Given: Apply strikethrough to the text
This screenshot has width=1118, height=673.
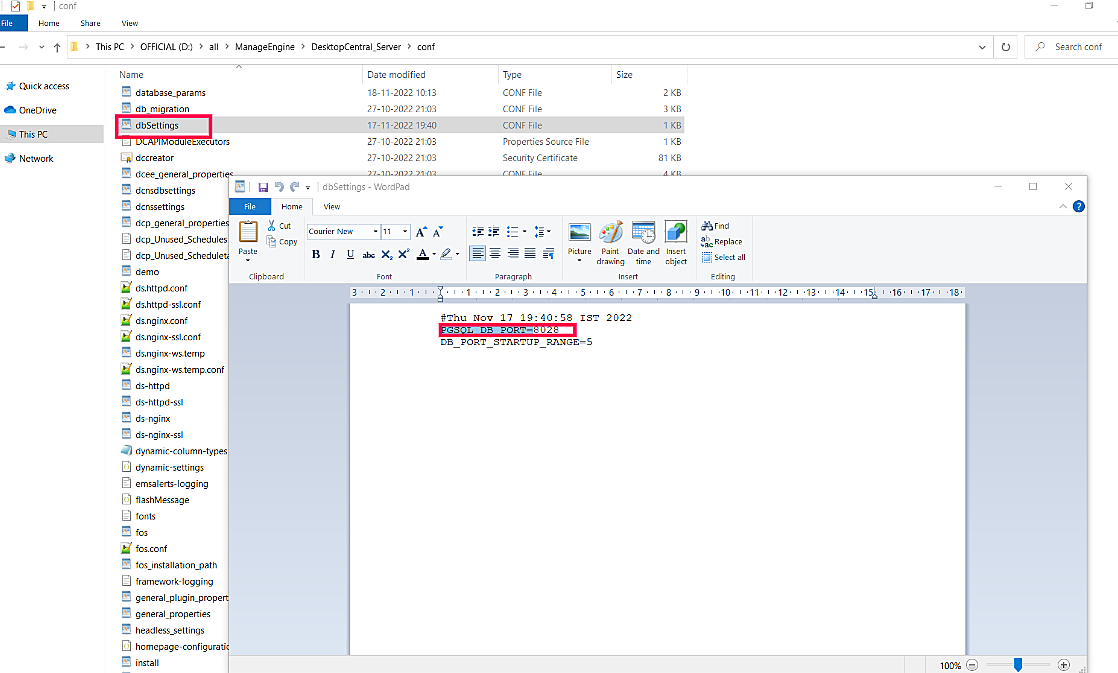Looking at the screenshot, I should pyautogui.click(x=369, y=253).
